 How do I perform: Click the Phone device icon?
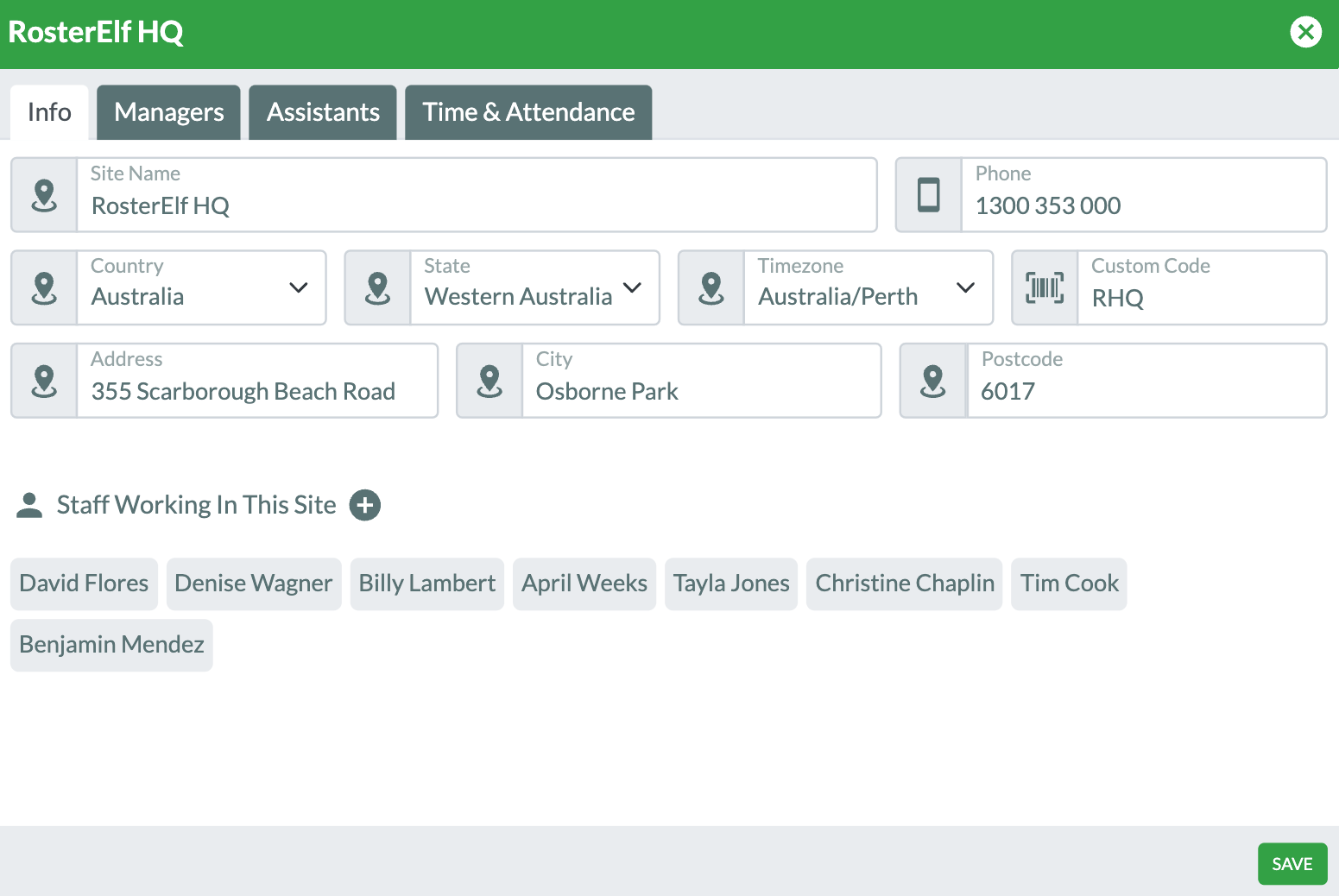[x=928, y=195]
